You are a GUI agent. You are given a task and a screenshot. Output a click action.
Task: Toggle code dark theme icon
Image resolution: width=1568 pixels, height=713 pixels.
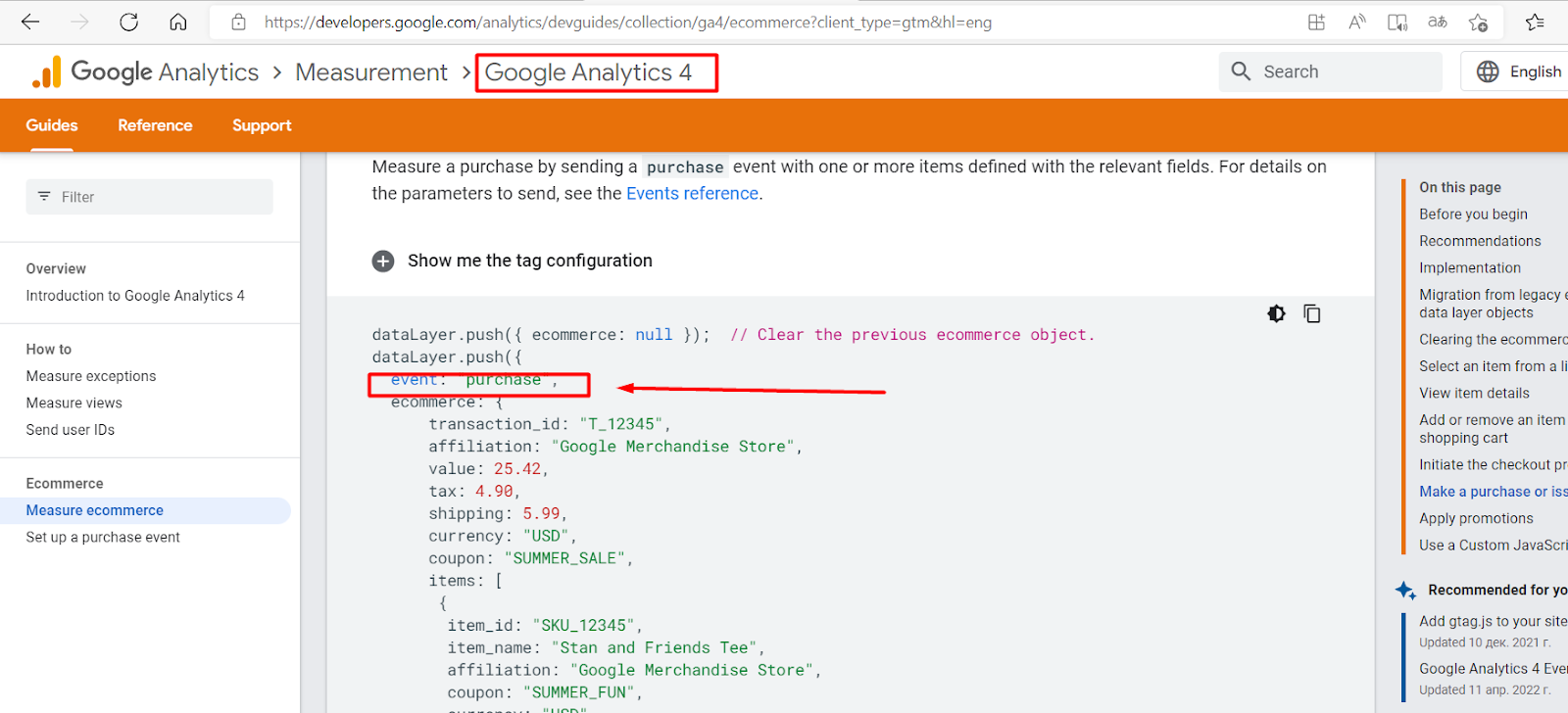(1276, 313)
